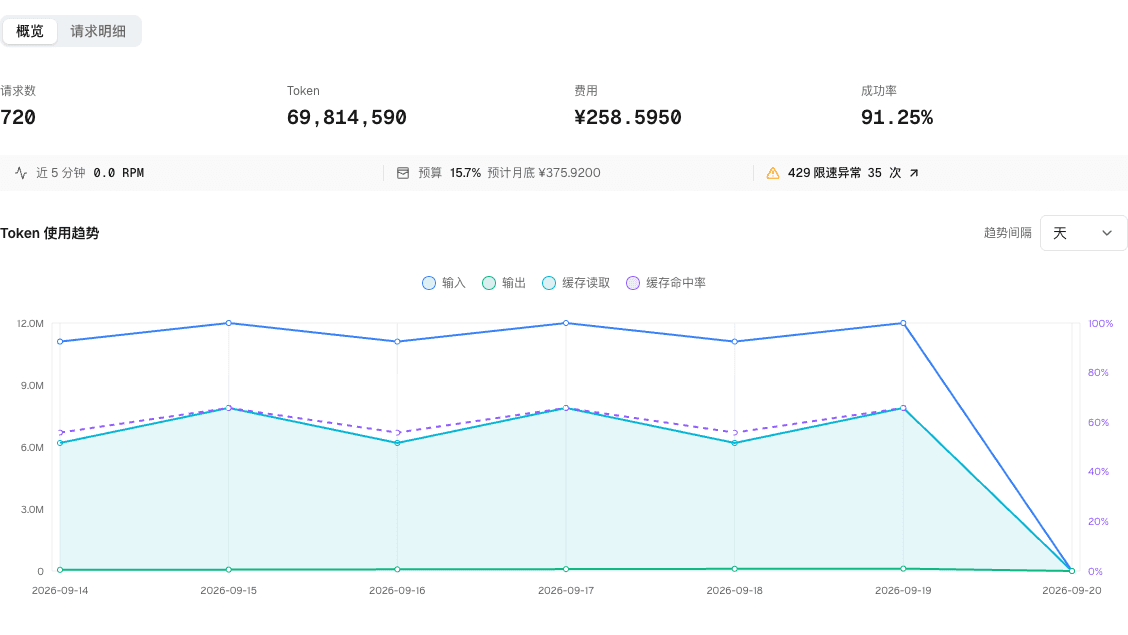Image resolution: width=1128 pixels, height=635 pixels.
Task: Click the 趋势间隔 label
Action: [1008, 233]
